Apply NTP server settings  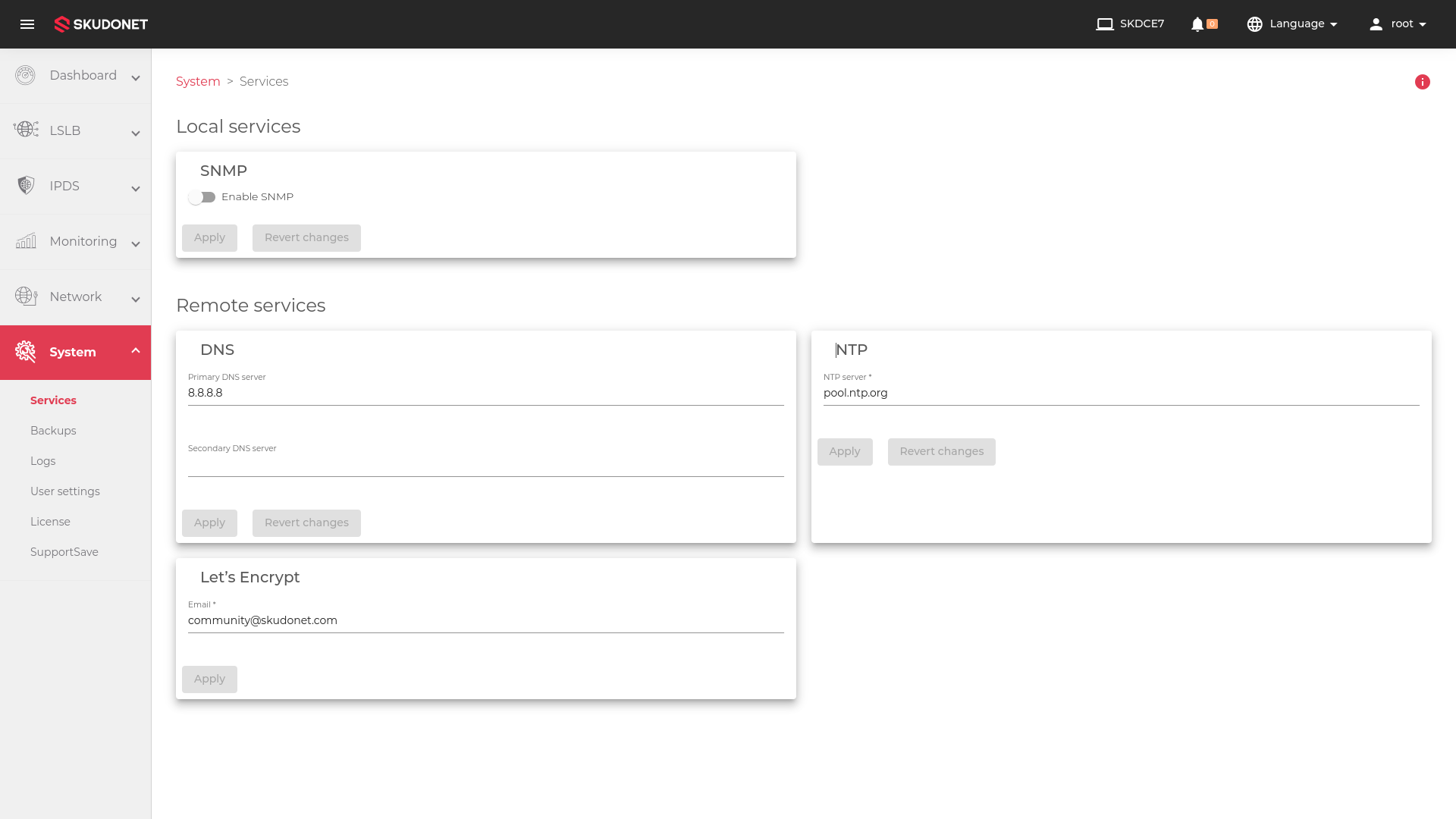point(845,451)
